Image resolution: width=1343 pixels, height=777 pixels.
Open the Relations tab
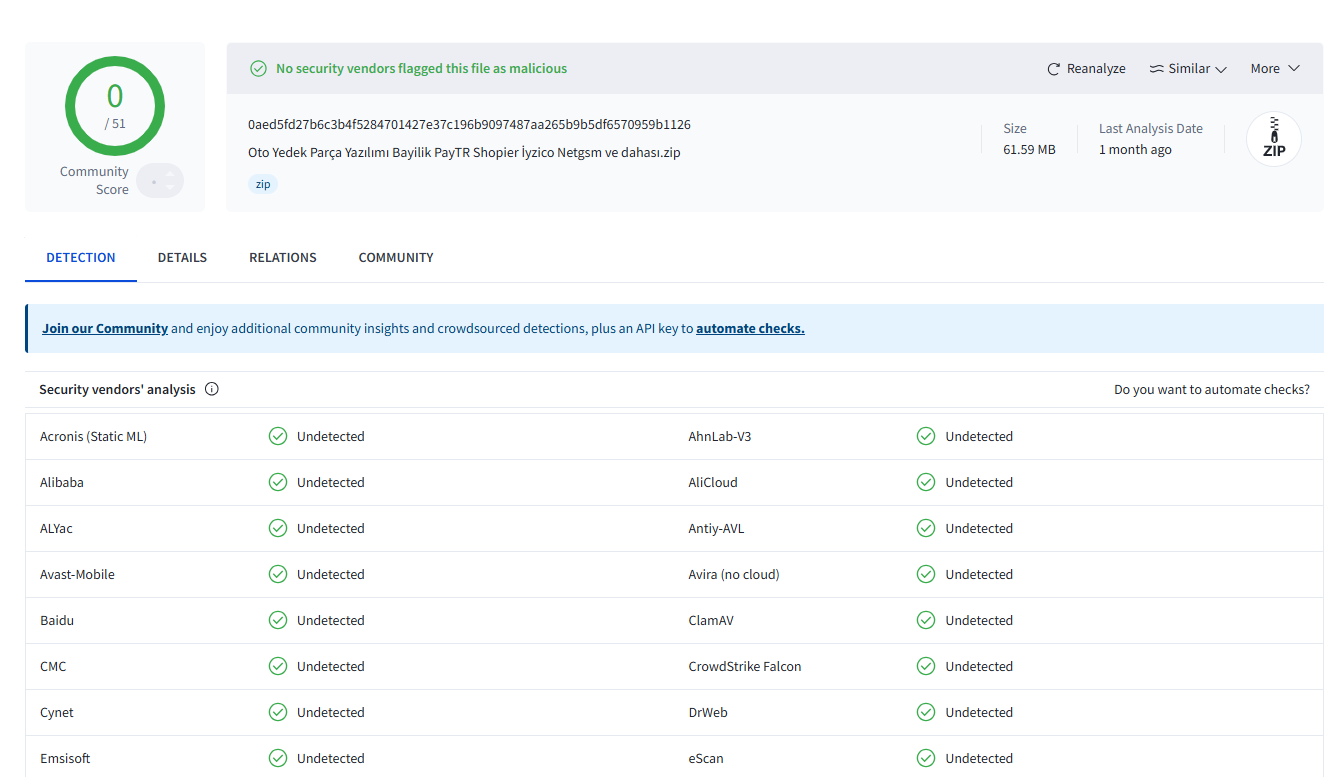pyautogui.click(x=283, y=257)
